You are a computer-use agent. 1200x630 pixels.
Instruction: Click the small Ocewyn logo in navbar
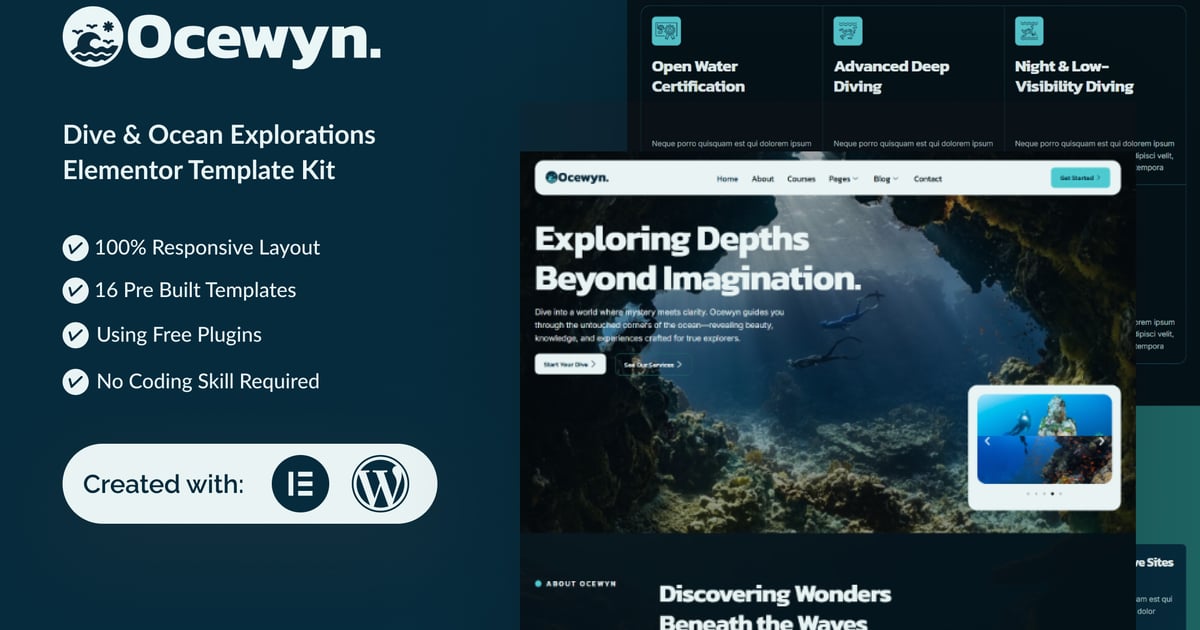[x=577, y=178]
